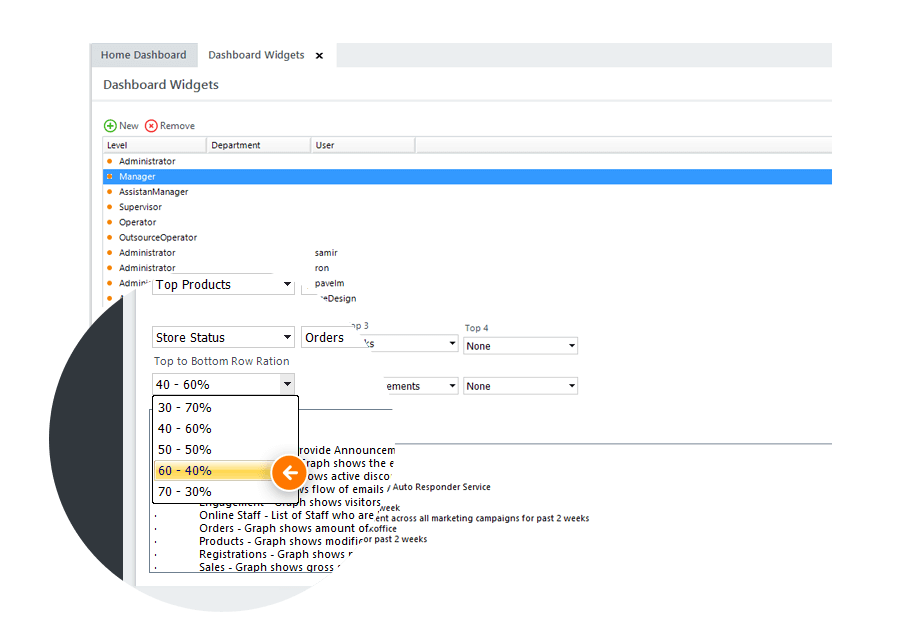
Task: Select the Supervisor row
Action: [x=467, y=207]
